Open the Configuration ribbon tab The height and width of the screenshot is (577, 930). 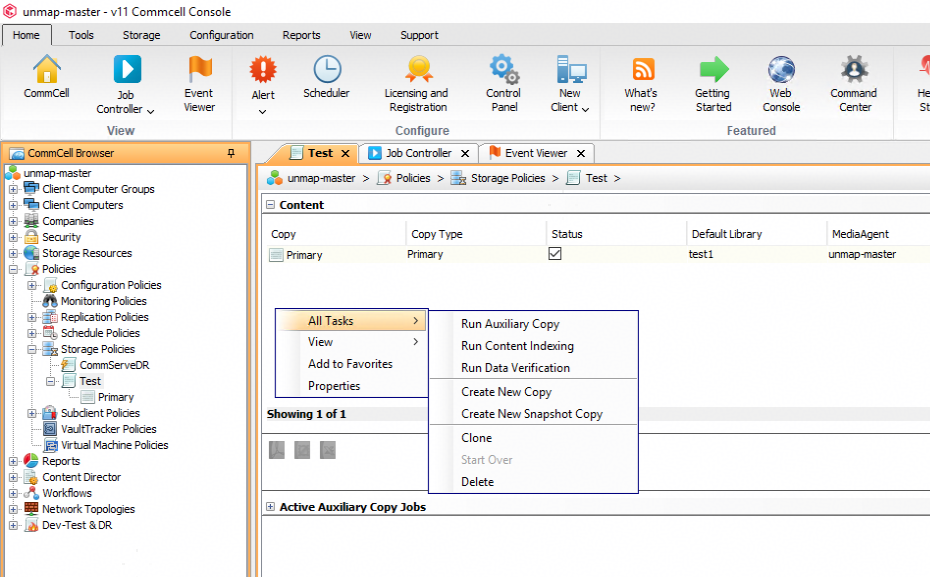pyautogui.click(x=221, y=35)
